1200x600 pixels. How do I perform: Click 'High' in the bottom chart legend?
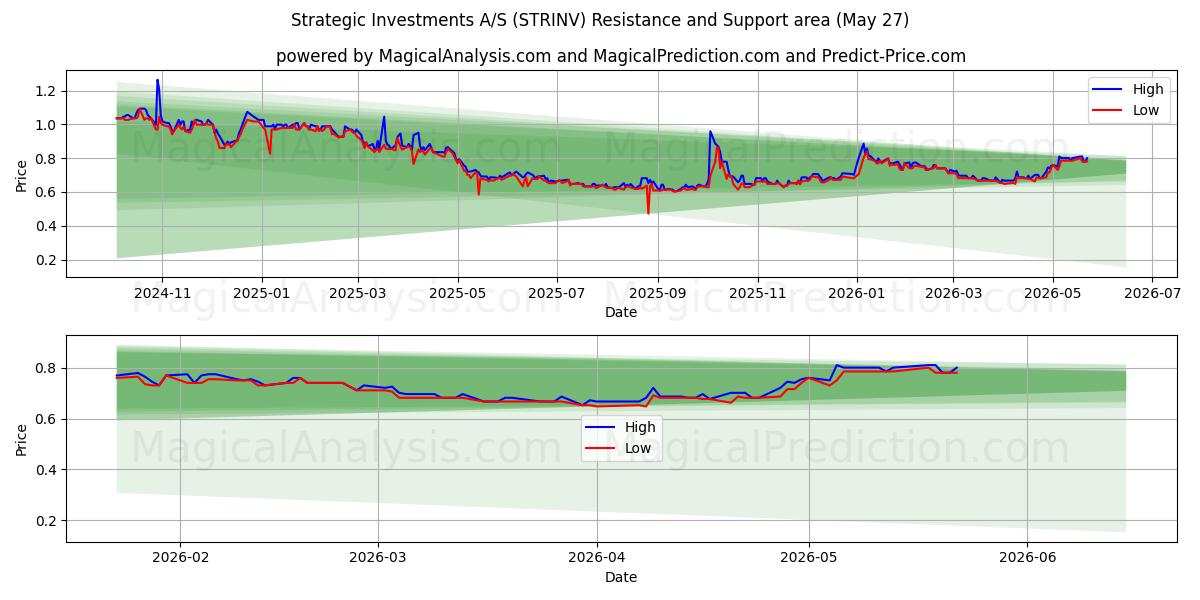coord(640,427)
